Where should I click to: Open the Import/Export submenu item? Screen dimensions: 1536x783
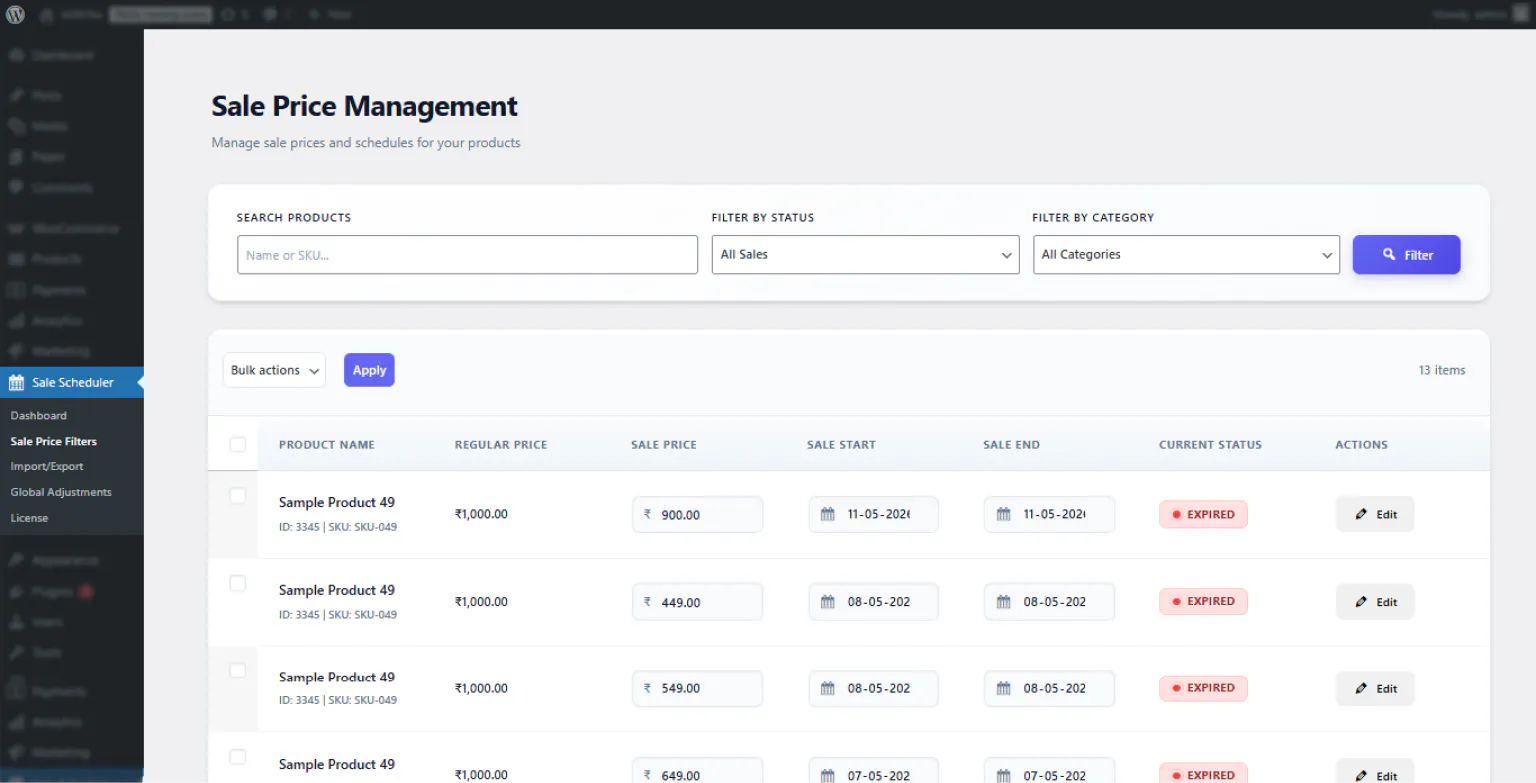click(x=47, y=467)
